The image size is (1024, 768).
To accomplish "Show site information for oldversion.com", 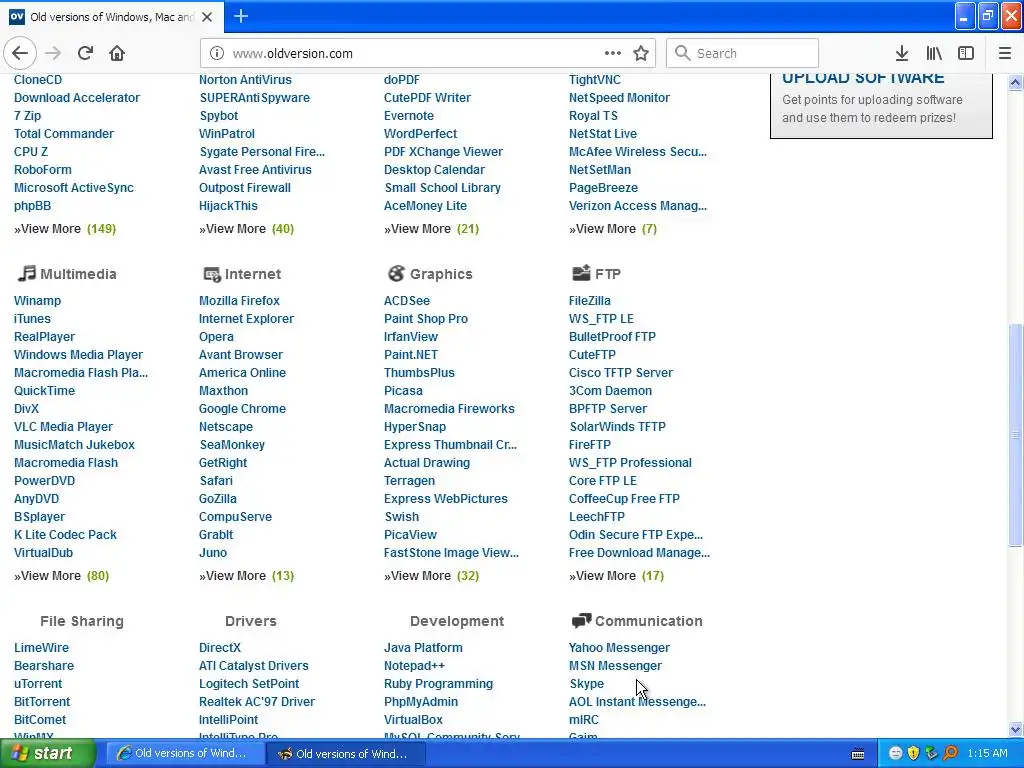I will click(x=217, y=54).
